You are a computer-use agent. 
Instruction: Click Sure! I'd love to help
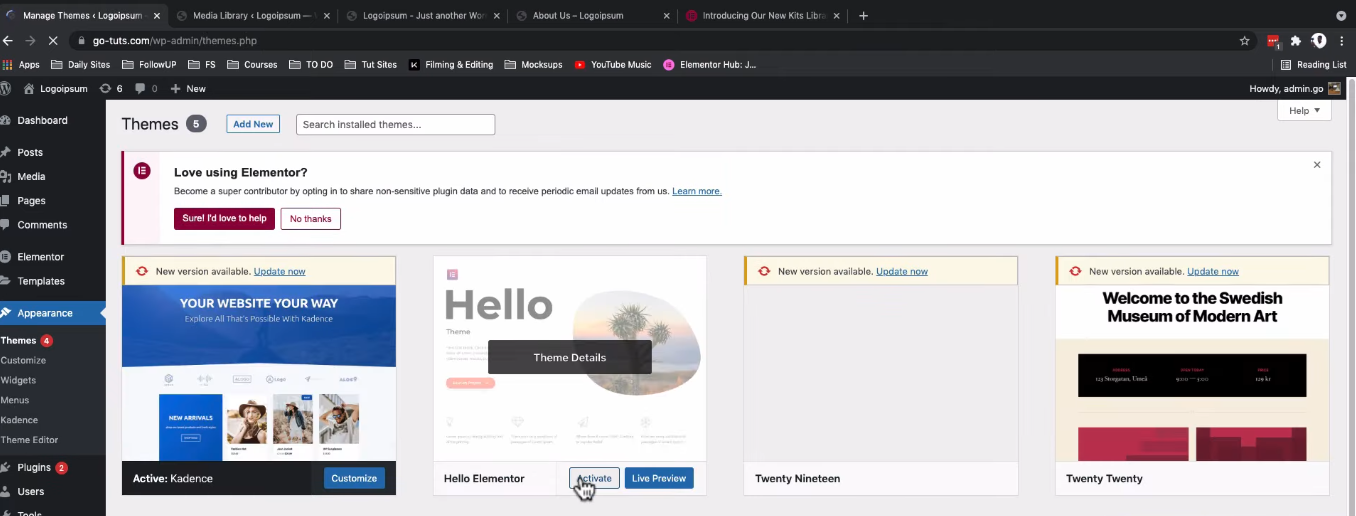click(224, 218)
